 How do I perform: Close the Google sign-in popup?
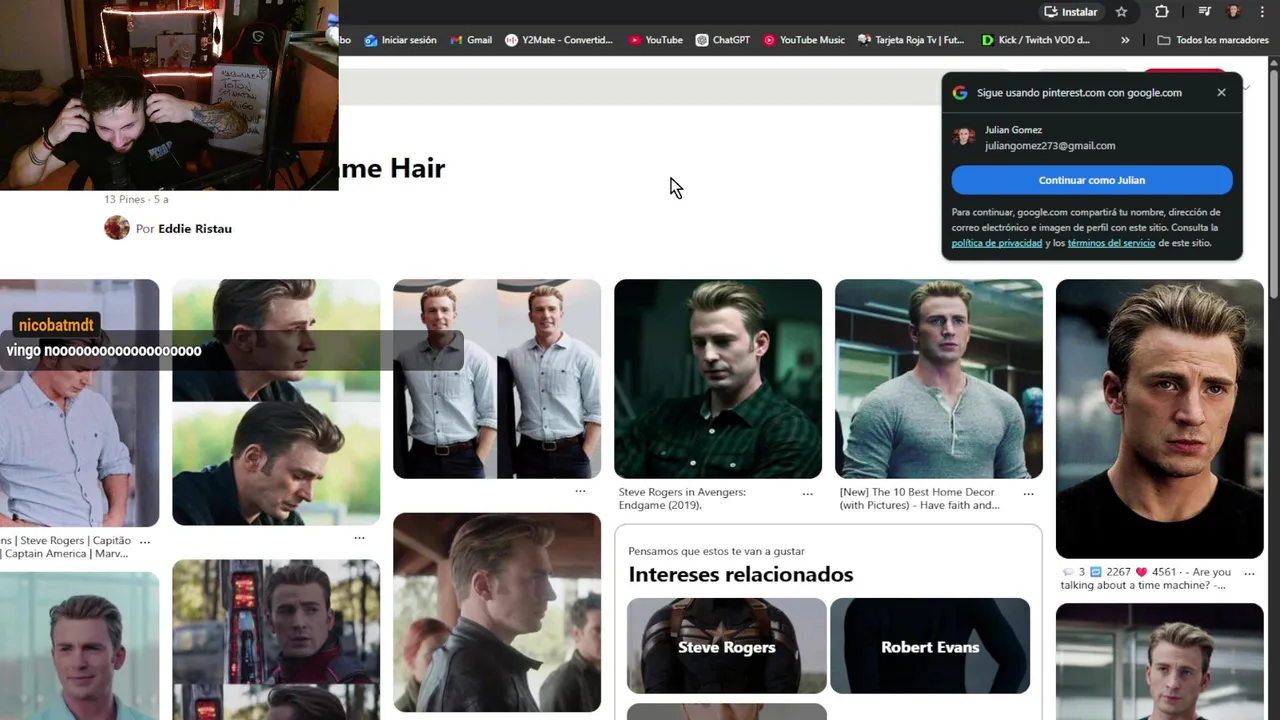[1221, 92]
